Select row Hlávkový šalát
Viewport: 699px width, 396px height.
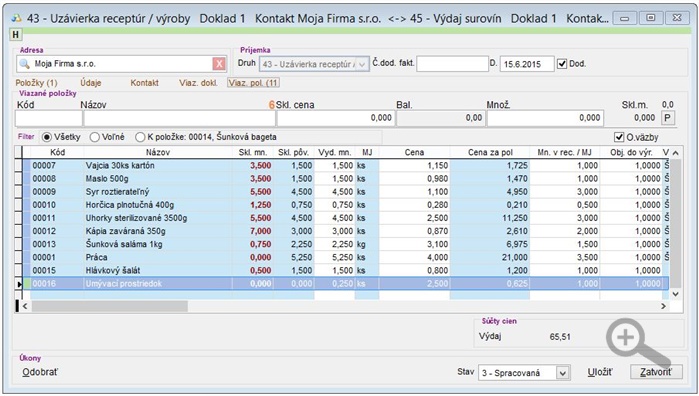click(345, 271)
